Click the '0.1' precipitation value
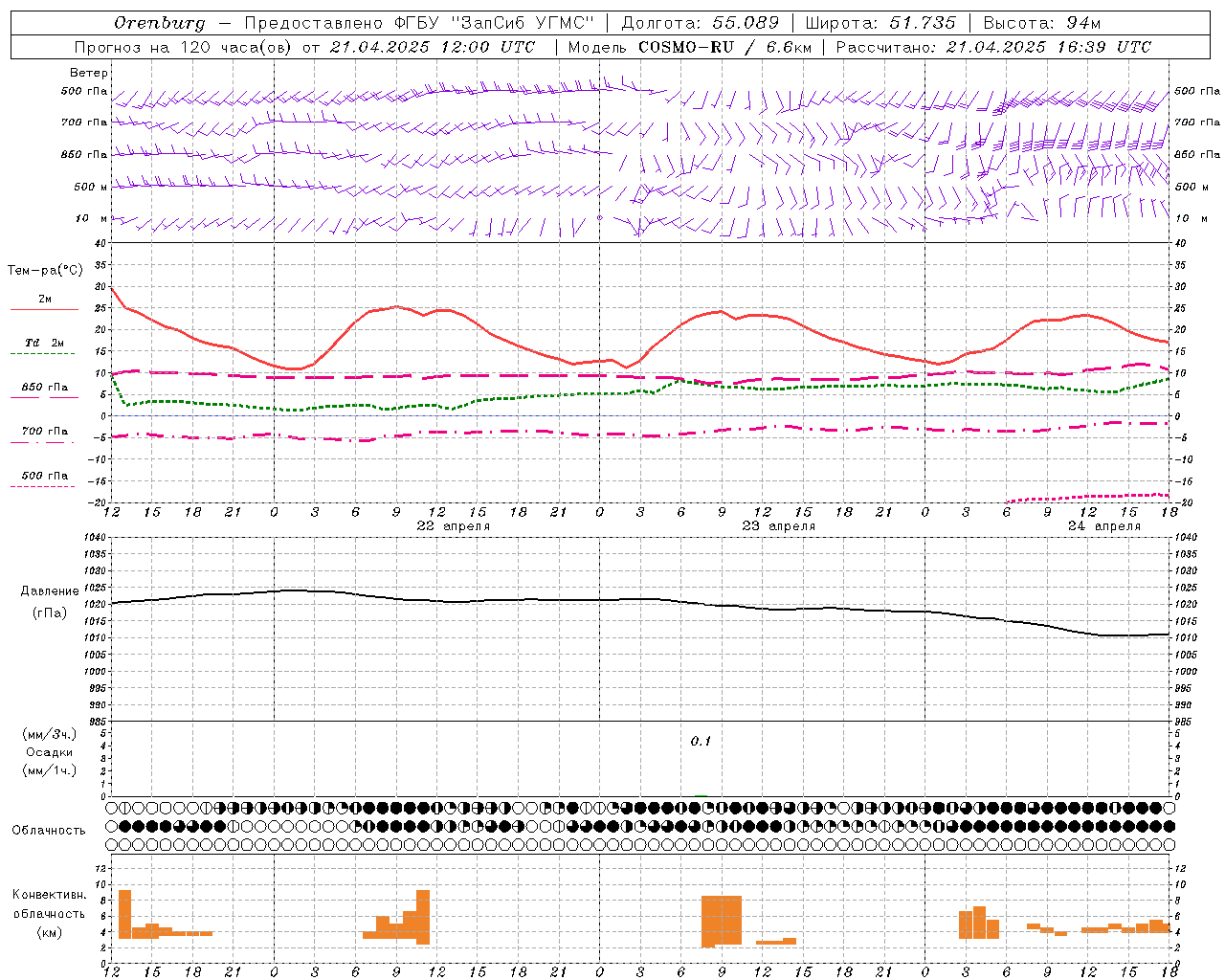The width and height of the screenshot is (1225, 980). click(x=702, y=742)
